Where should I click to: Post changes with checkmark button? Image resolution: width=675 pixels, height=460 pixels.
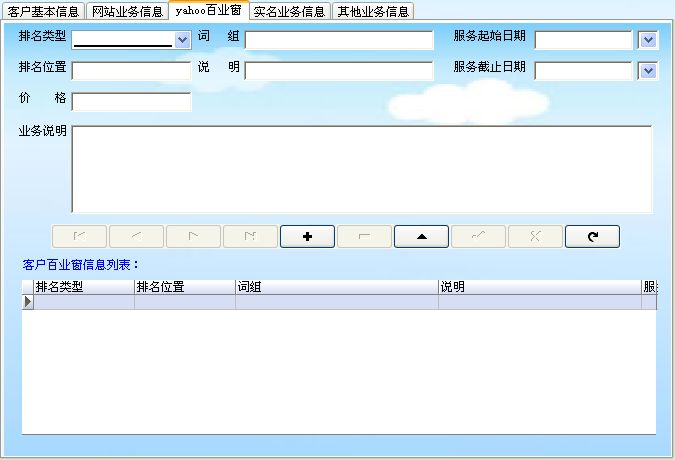point(478,236)
